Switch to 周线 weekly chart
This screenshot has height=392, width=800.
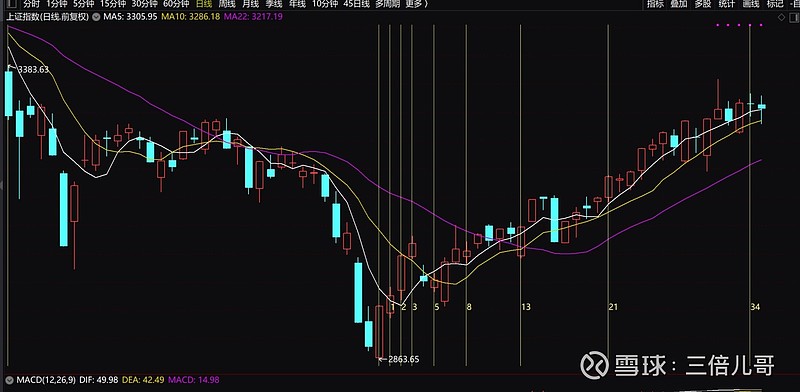[227, 4]
